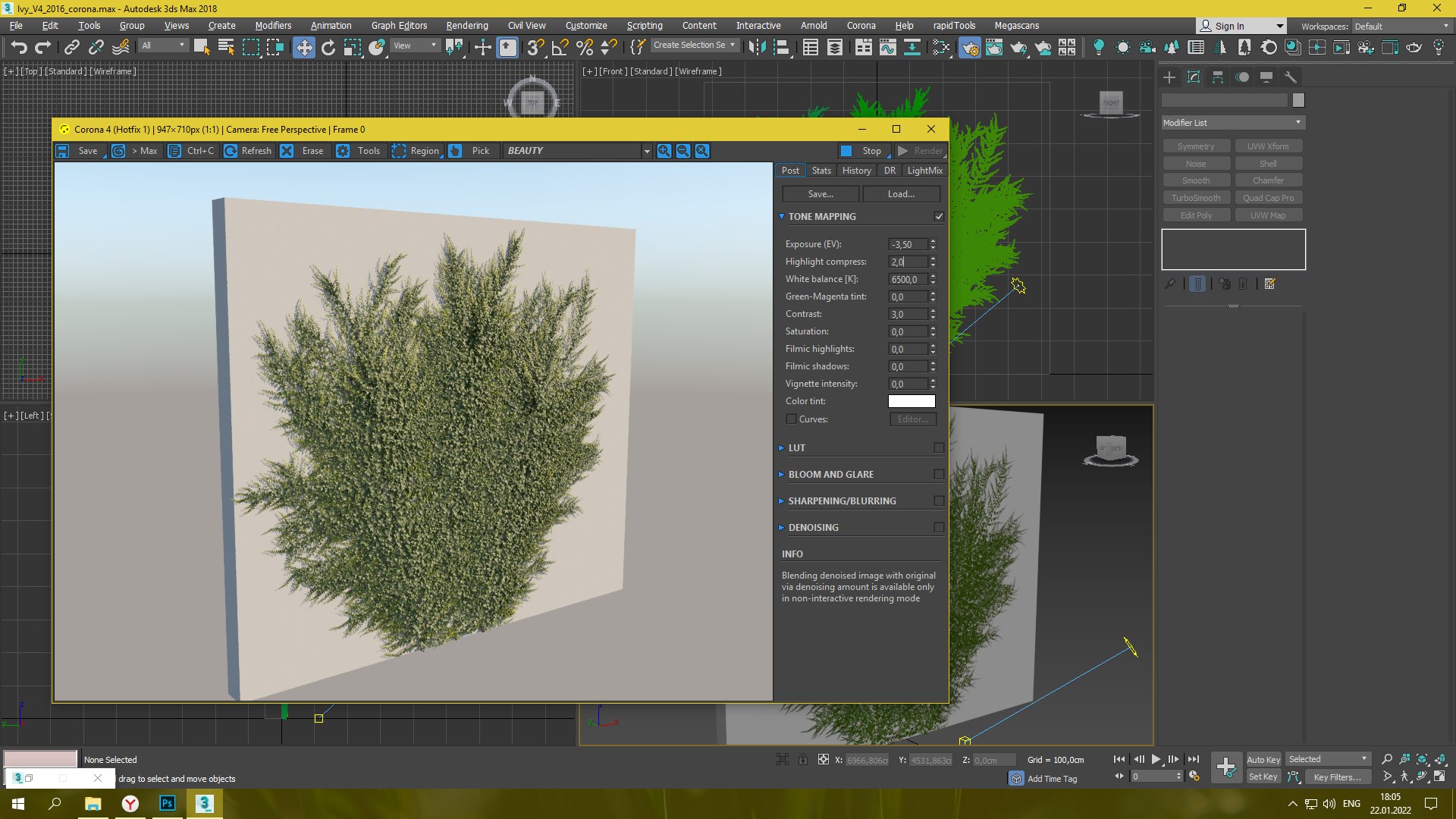
Task: Click Configure Modifier Sets icon
Action: pyautogui.click(x=1270, y=284)
